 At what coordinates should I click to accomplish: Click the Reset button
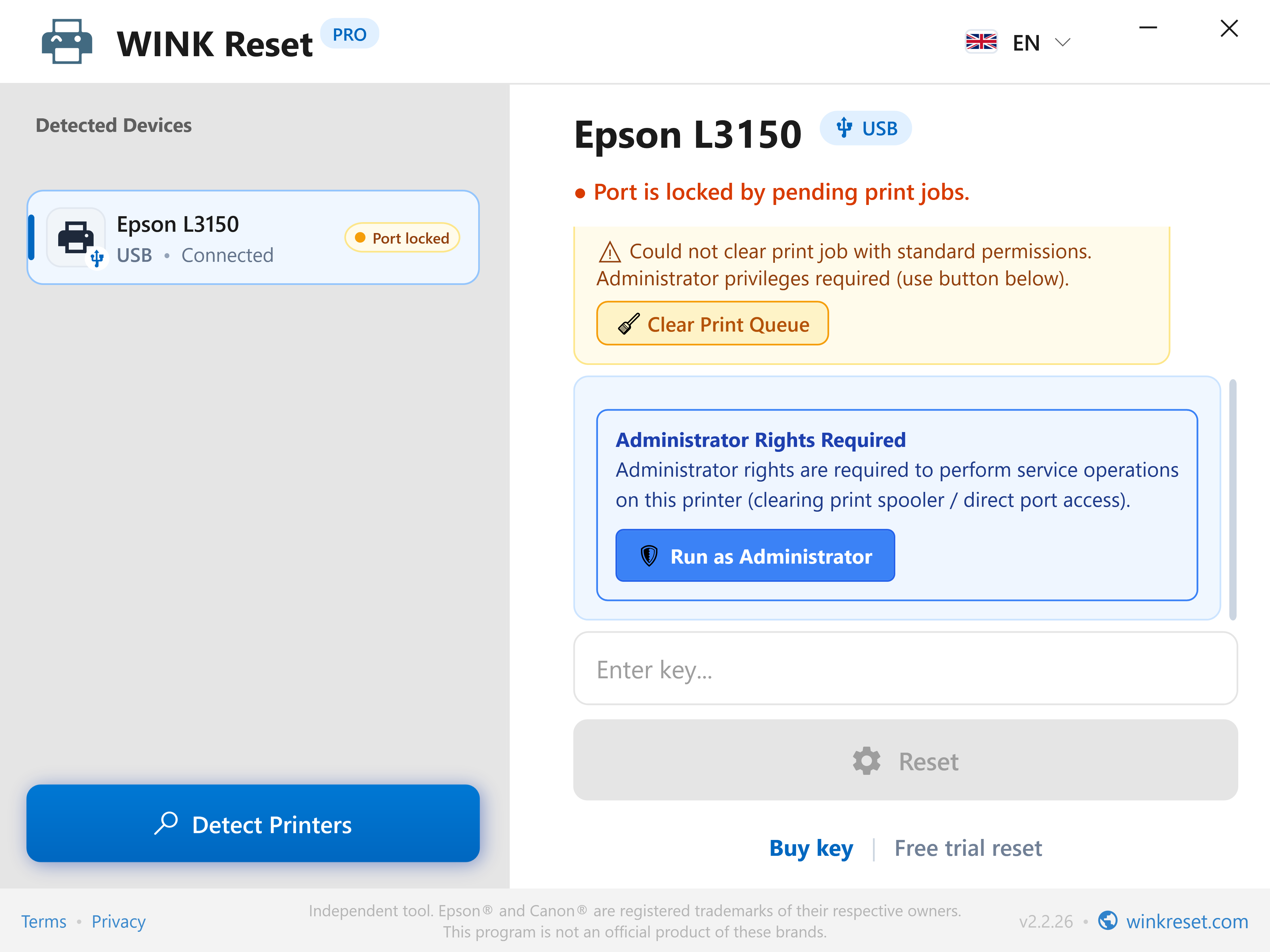906,760
